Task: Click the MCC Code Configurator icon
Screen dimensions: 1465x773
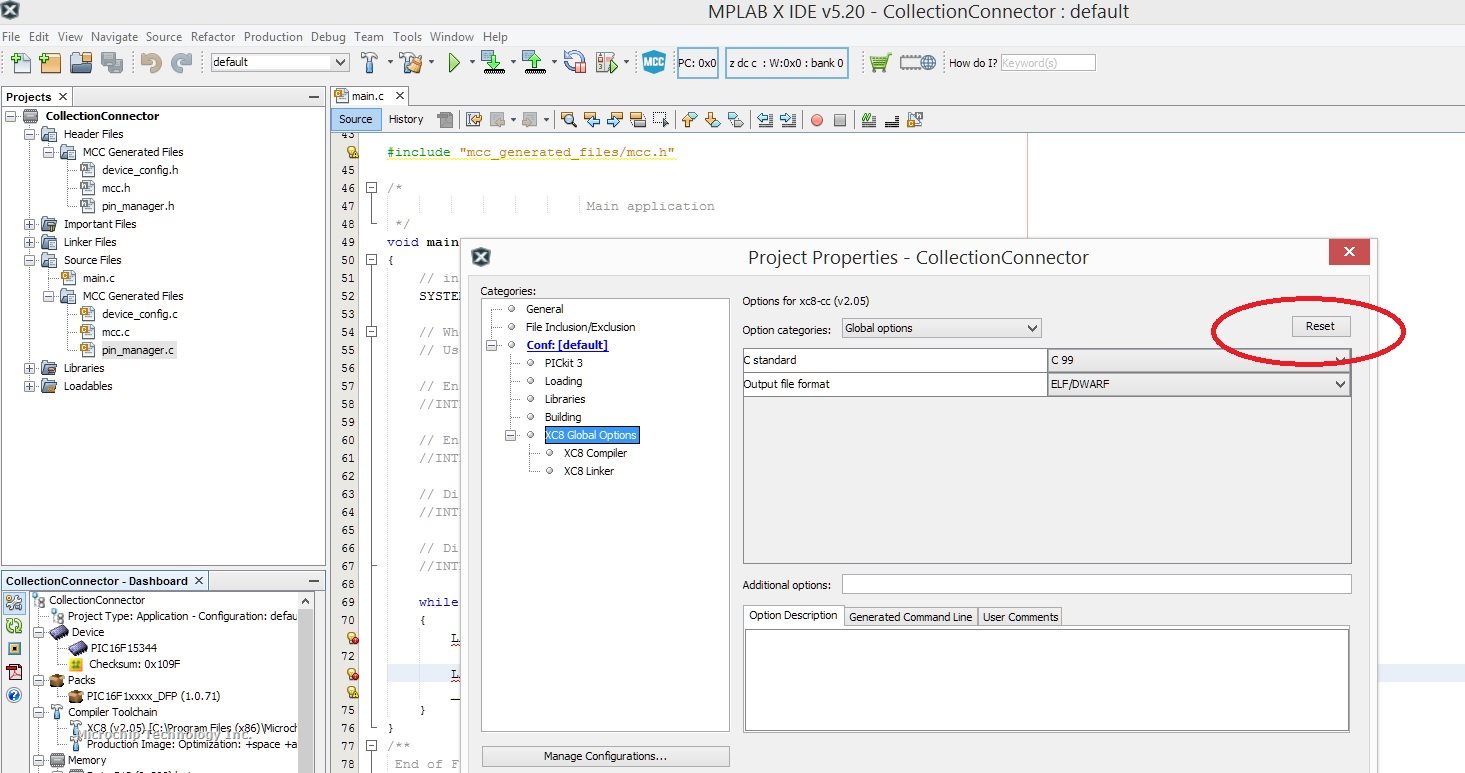Action: pos(653,62)
